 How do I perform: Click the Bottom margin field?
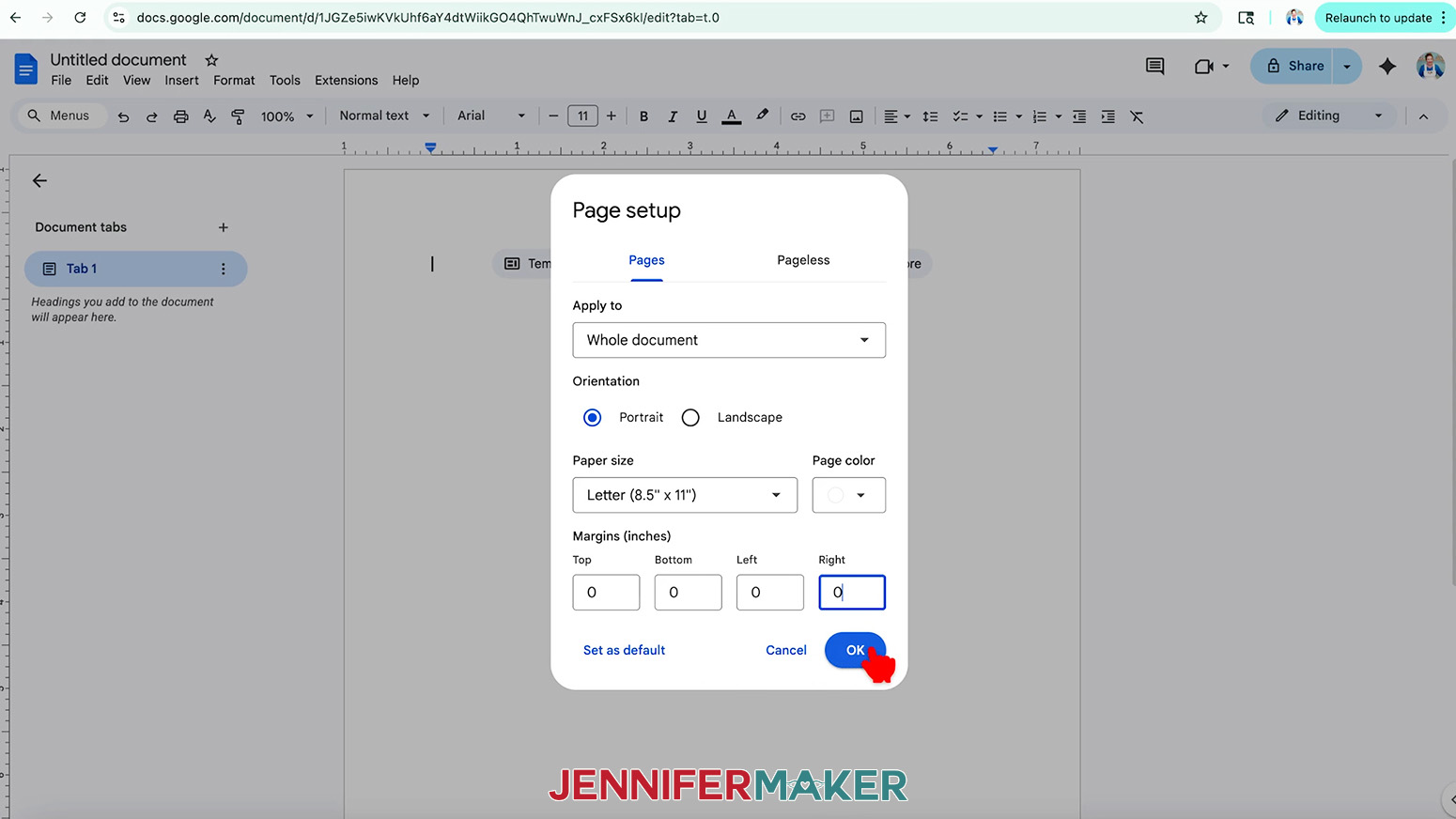pyautogui.click(x=688, y=593)
